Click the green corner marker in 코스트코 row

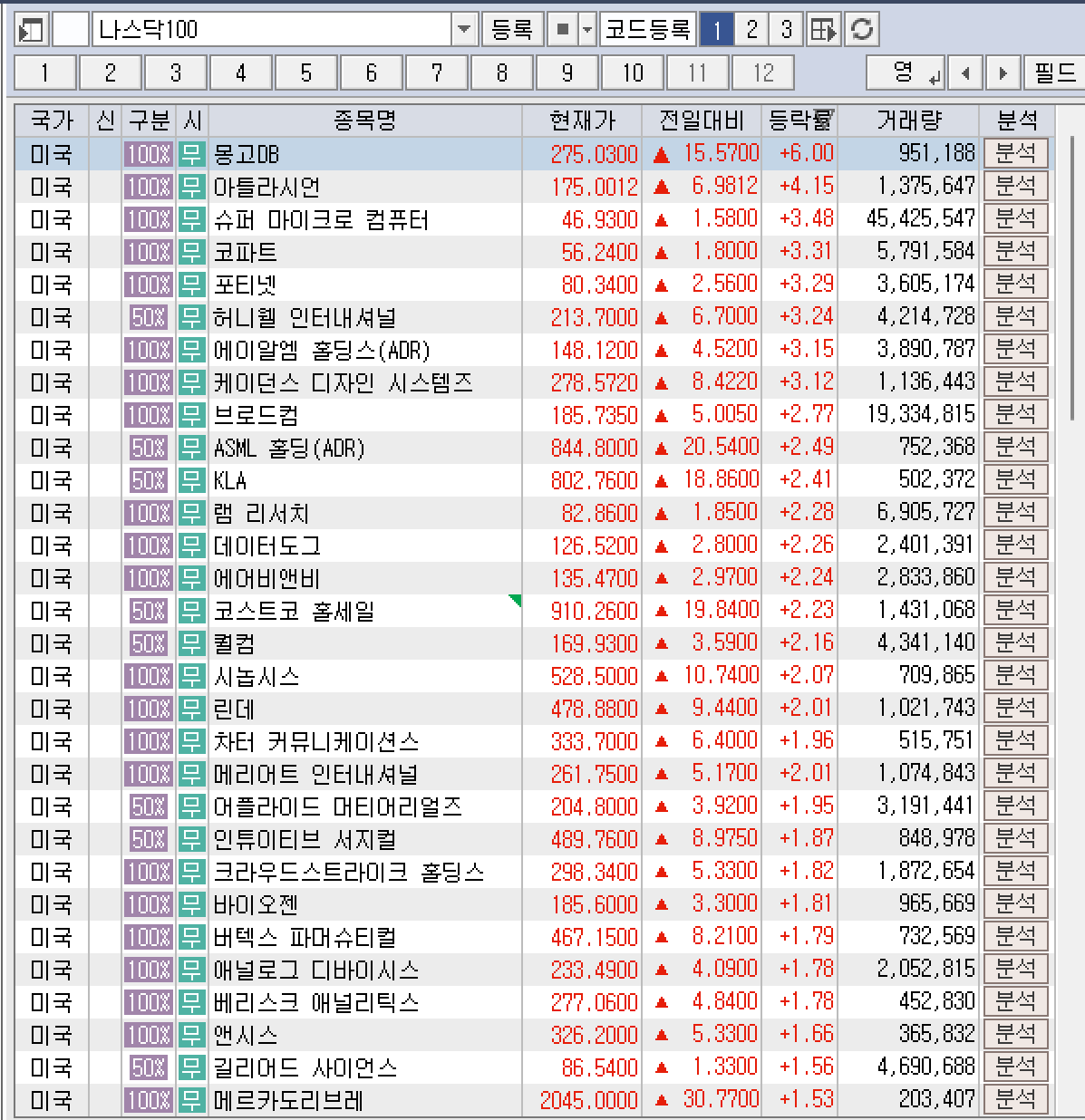point(515,600)
